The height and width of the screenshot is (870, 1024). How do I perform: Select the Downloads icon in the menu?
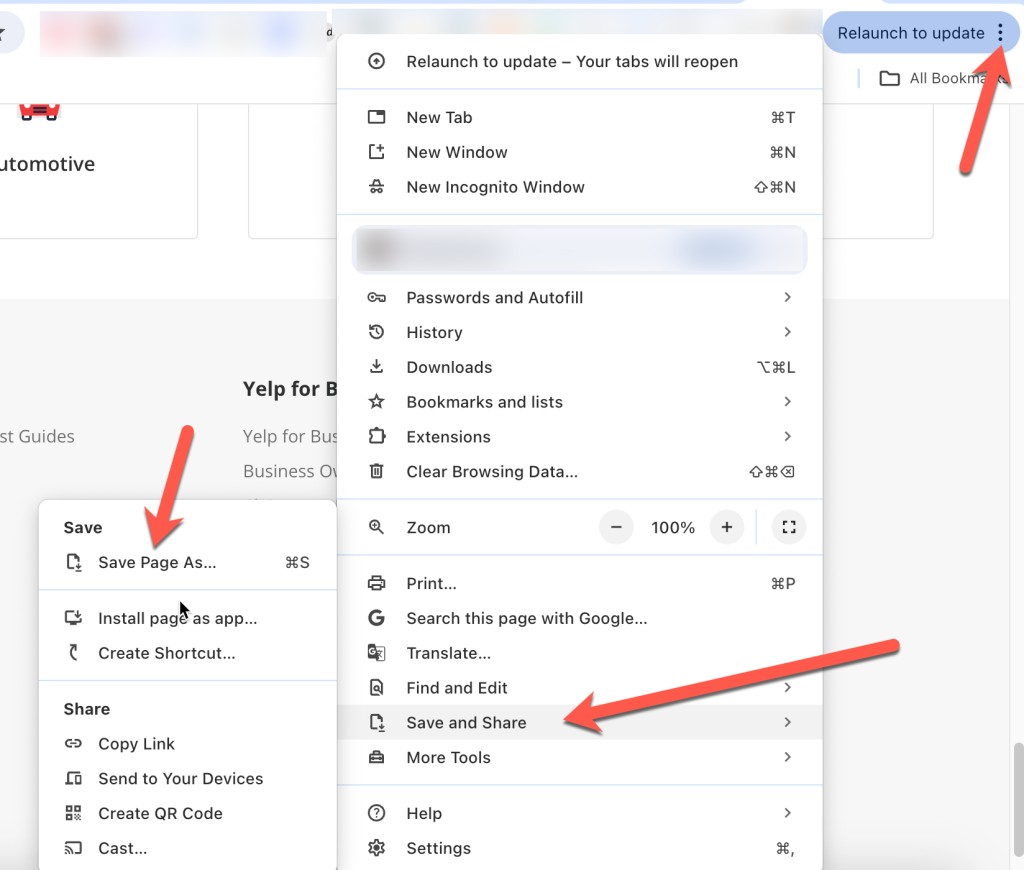(x=377, y=367)
